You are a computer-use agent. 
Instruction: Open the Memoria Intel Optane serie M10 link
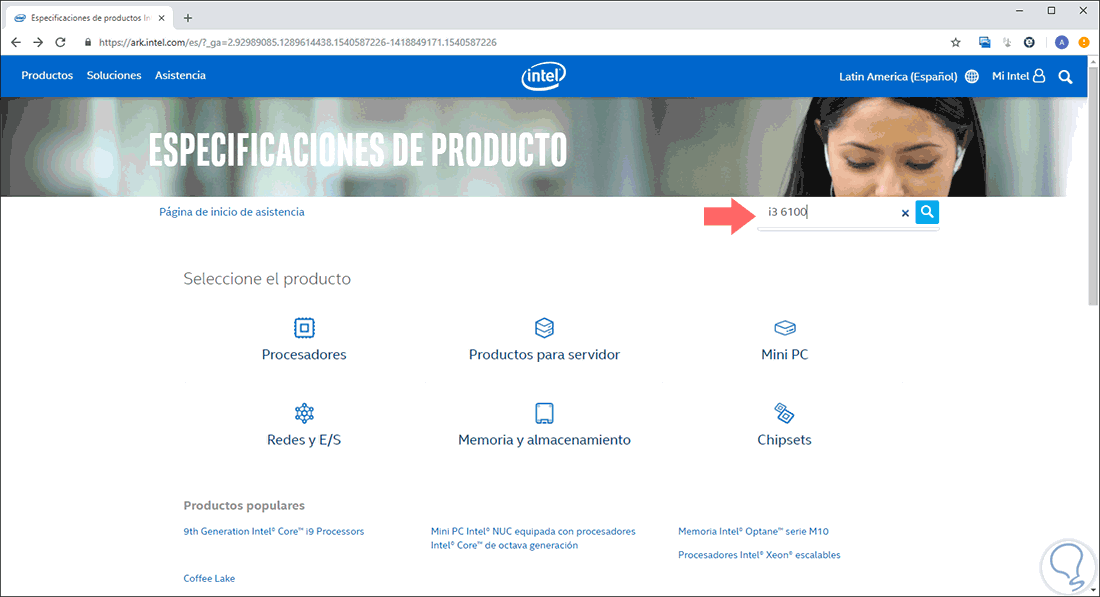[753, 532]
